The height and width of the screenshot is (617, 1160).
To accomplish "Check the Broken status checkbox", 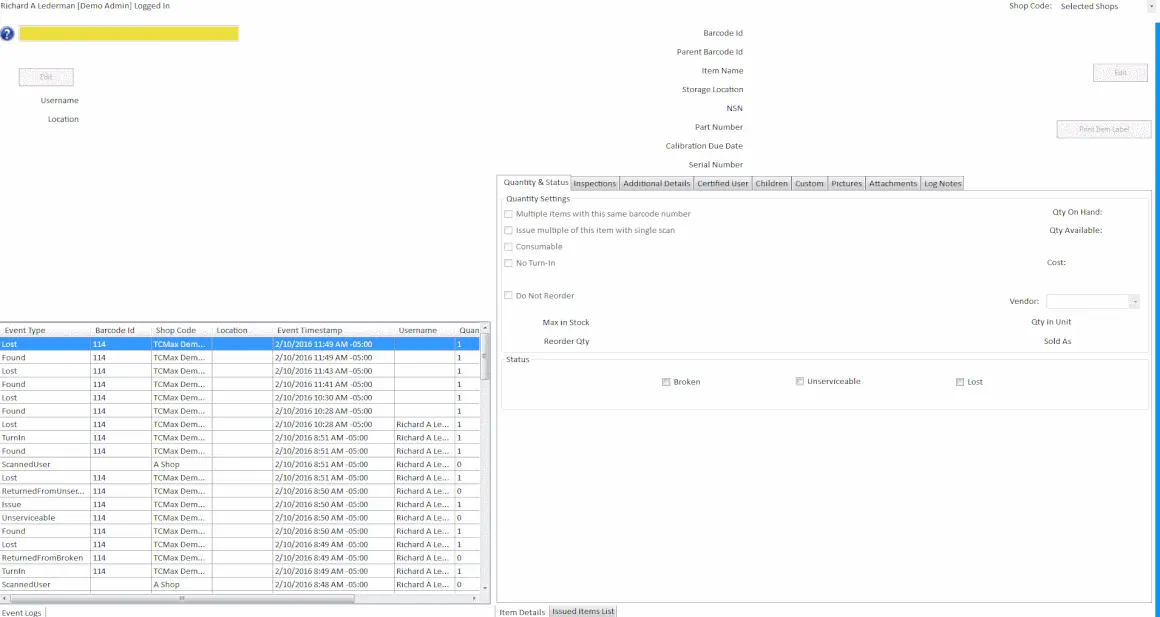I will (x=666, y=382).
